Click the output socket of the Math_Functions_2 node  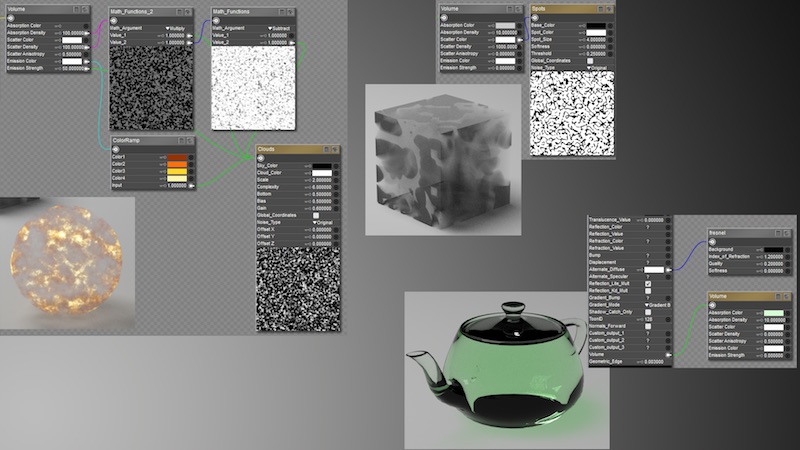(x=114, y=20)
